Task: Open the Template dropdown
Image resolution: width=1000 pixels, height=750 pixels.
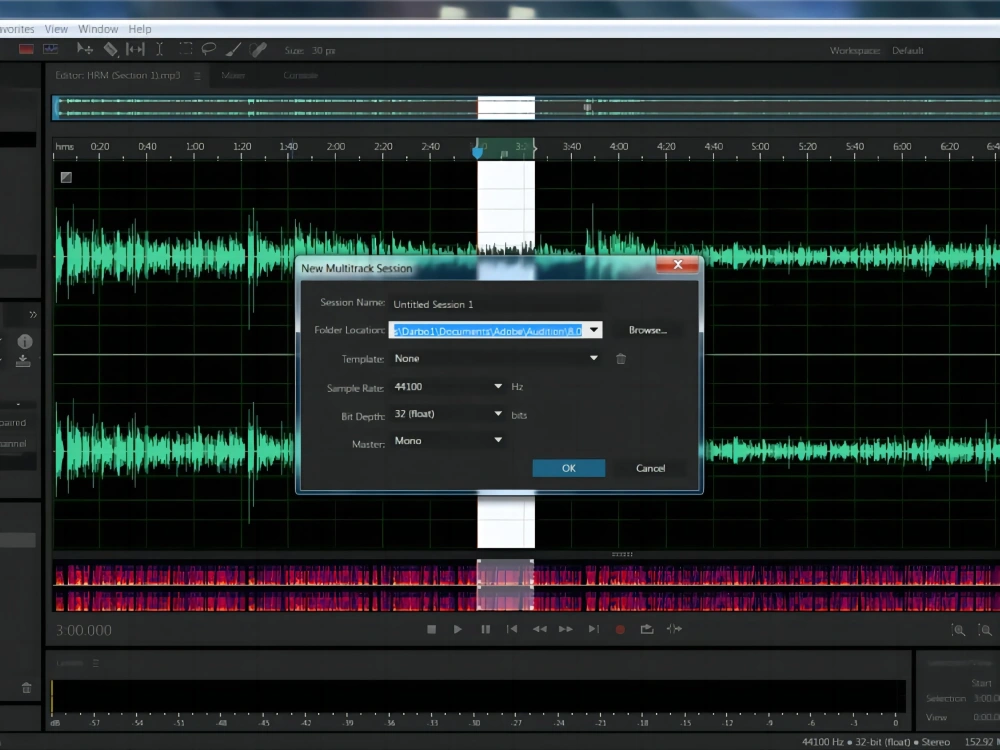Action: point(496,358)
